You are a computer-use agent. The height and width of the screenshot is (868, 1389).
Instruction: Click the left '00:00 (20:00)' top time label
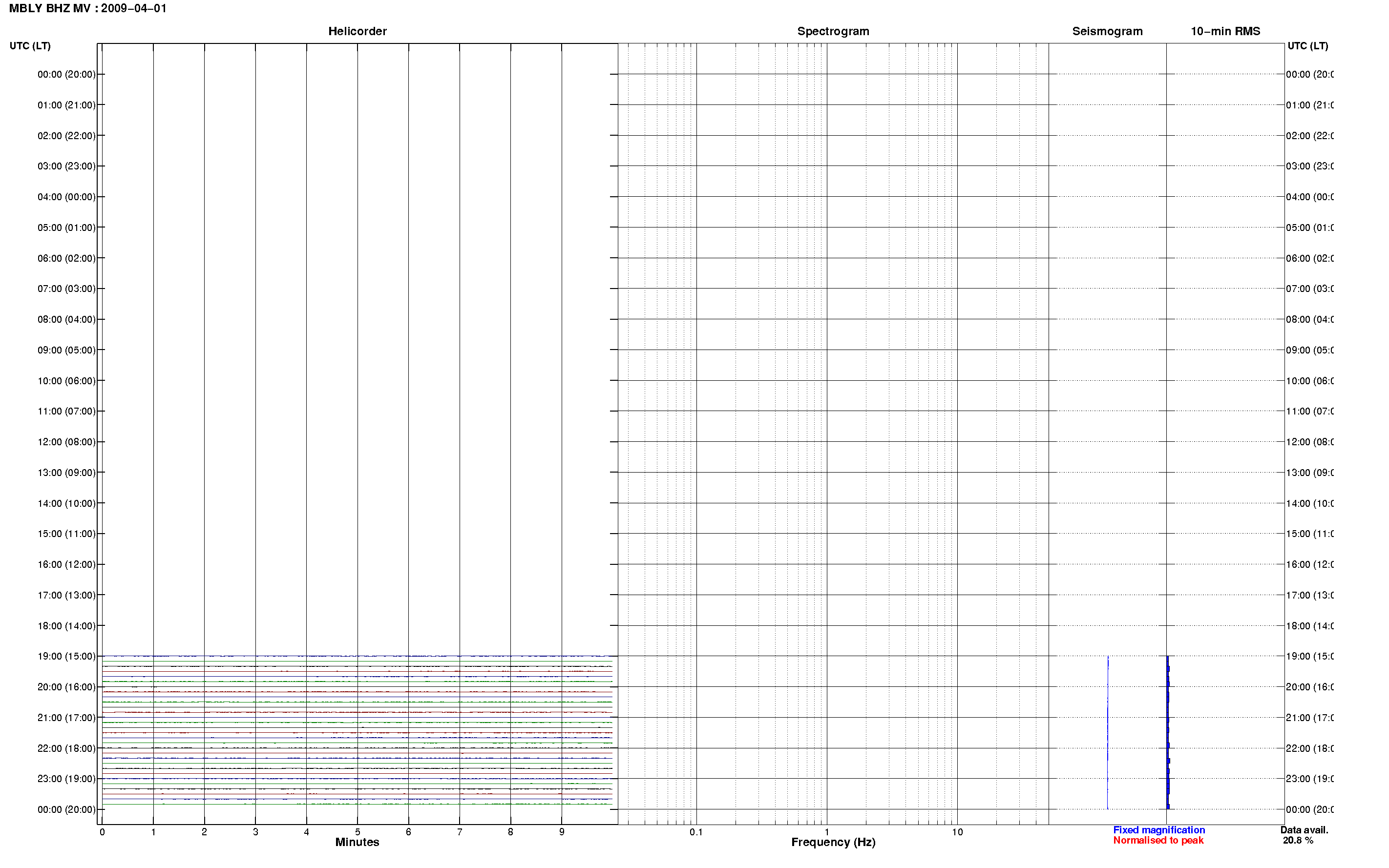(66, 74)
